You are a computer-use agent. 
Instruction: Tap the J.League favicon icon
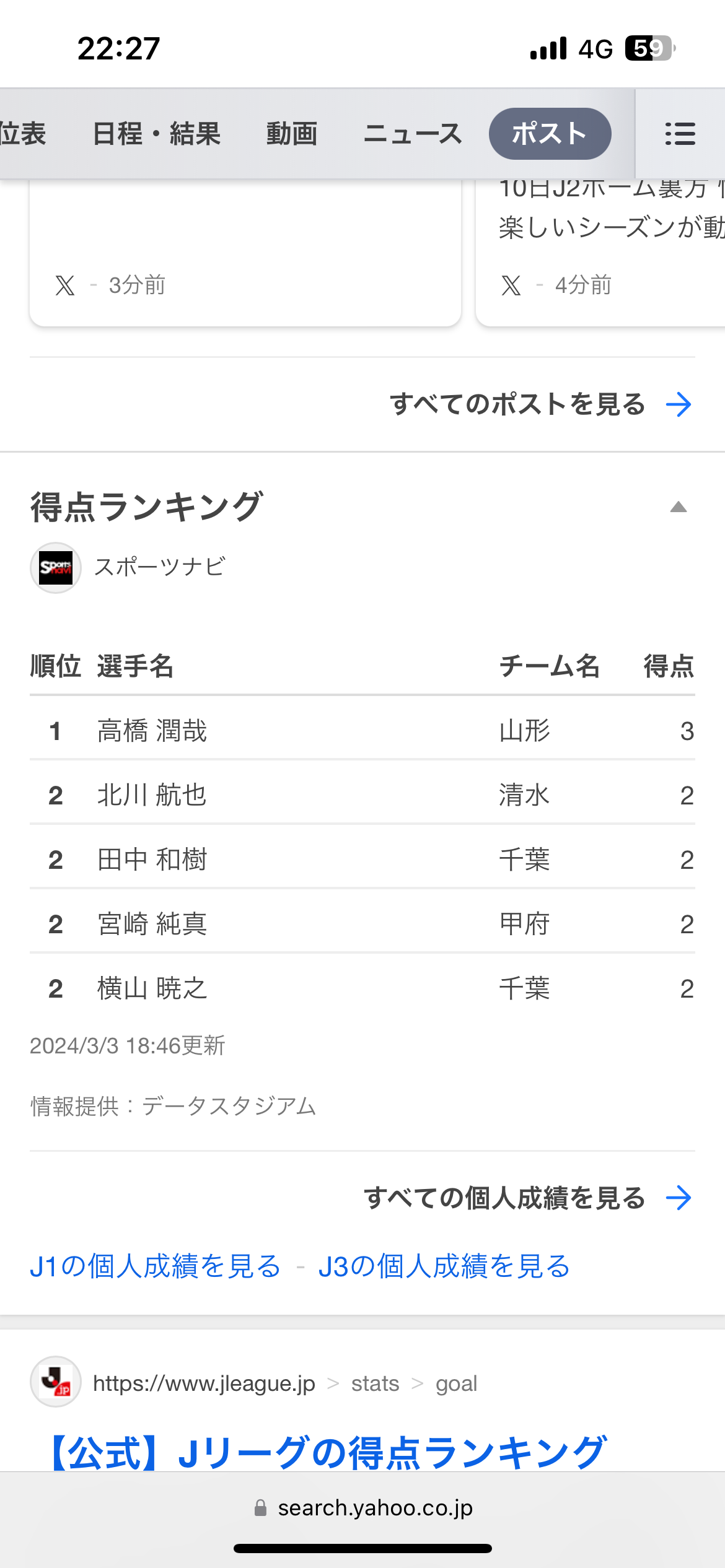click(56, 1382)
